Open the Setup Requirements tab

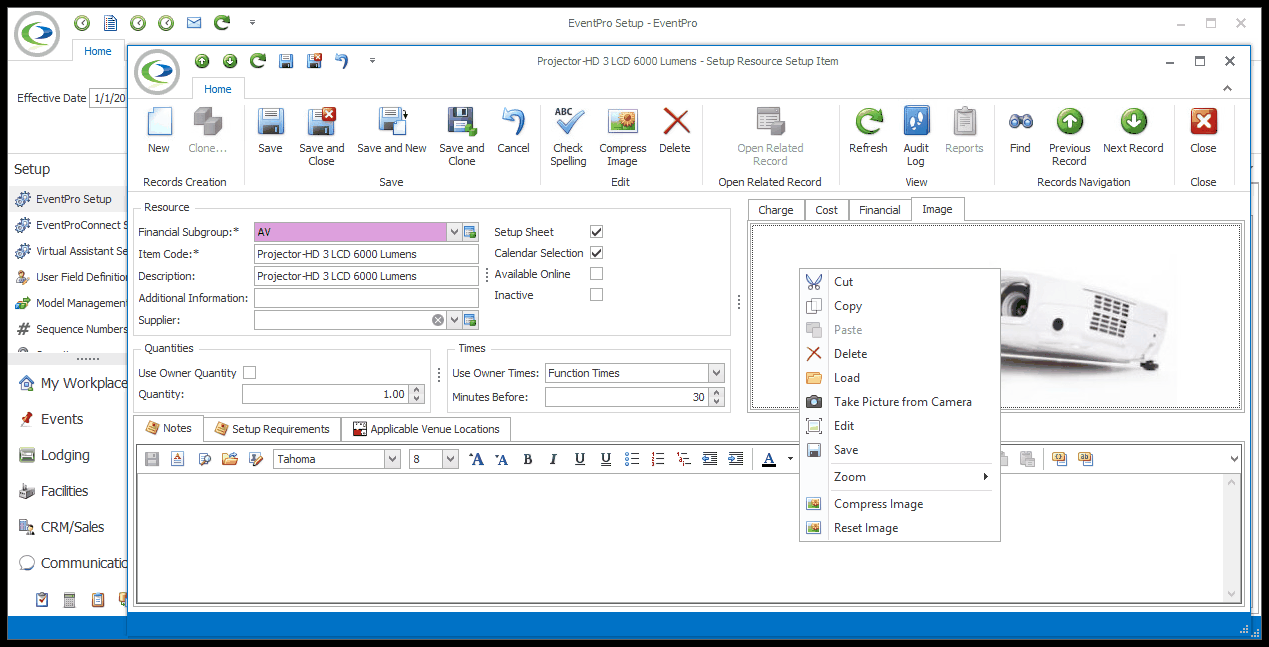[x=272, y=429]
